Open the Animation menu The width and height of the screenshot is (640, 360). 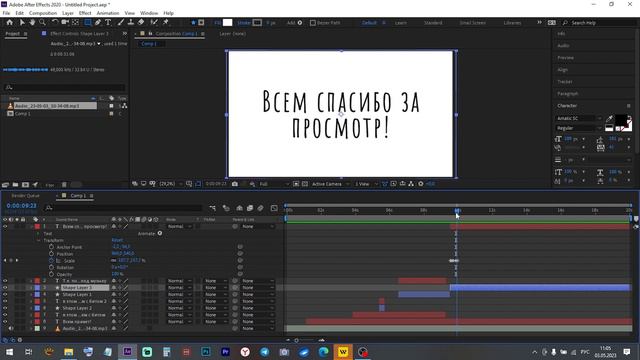[x=108, y=13]
